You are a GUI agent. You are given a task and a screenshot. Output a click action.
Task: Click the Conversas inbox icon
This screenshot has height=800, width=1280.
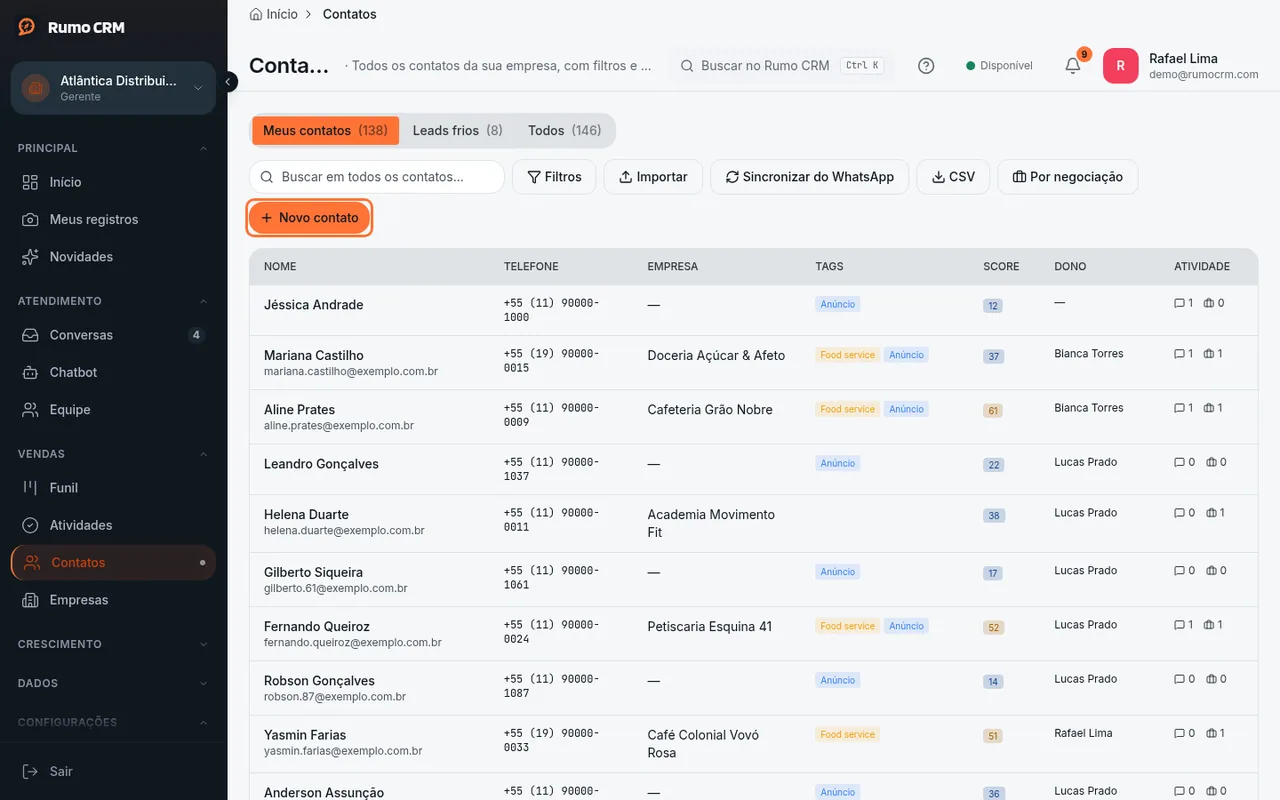click(31, 335)
